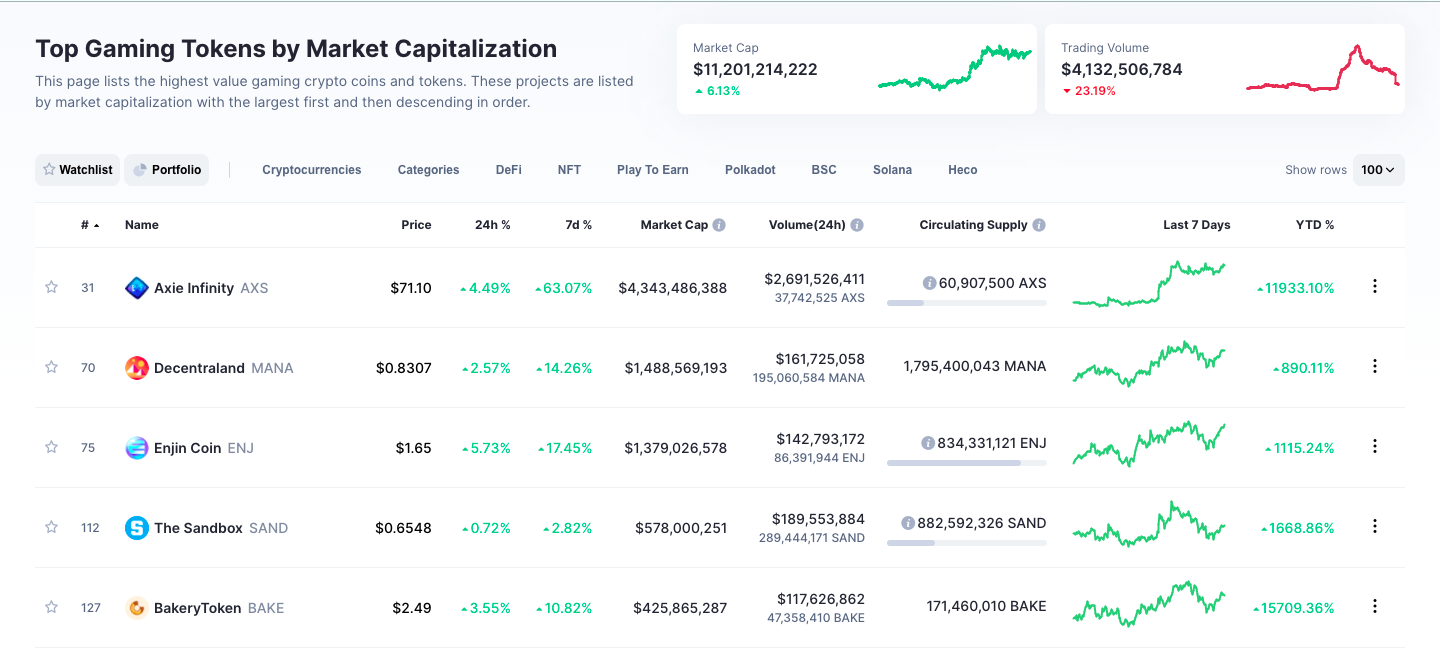The image size is (1440, 650).
Task: Toggle watchlist star for BakeryToken
Action: click(x=51, y=608)
